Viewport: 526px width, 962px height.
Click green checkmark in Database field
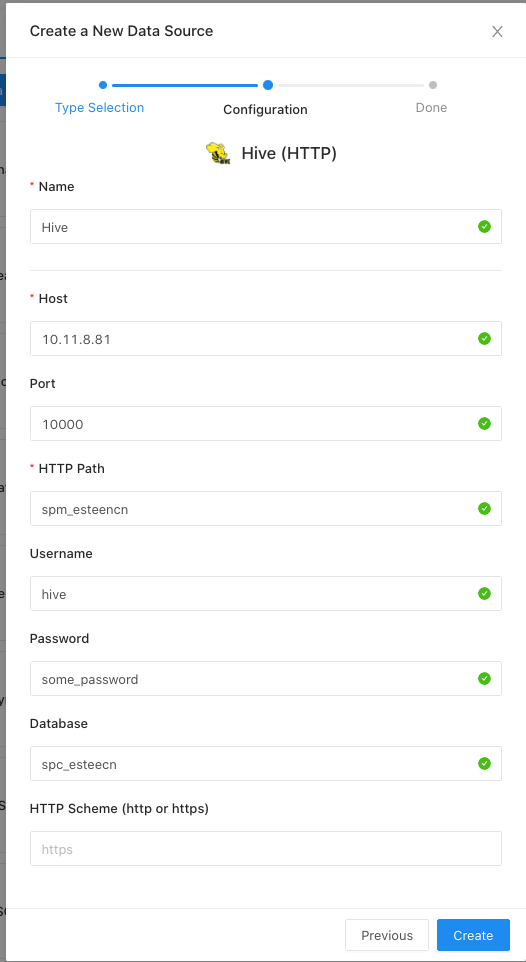pyautogui.click(x=484, y=764)
